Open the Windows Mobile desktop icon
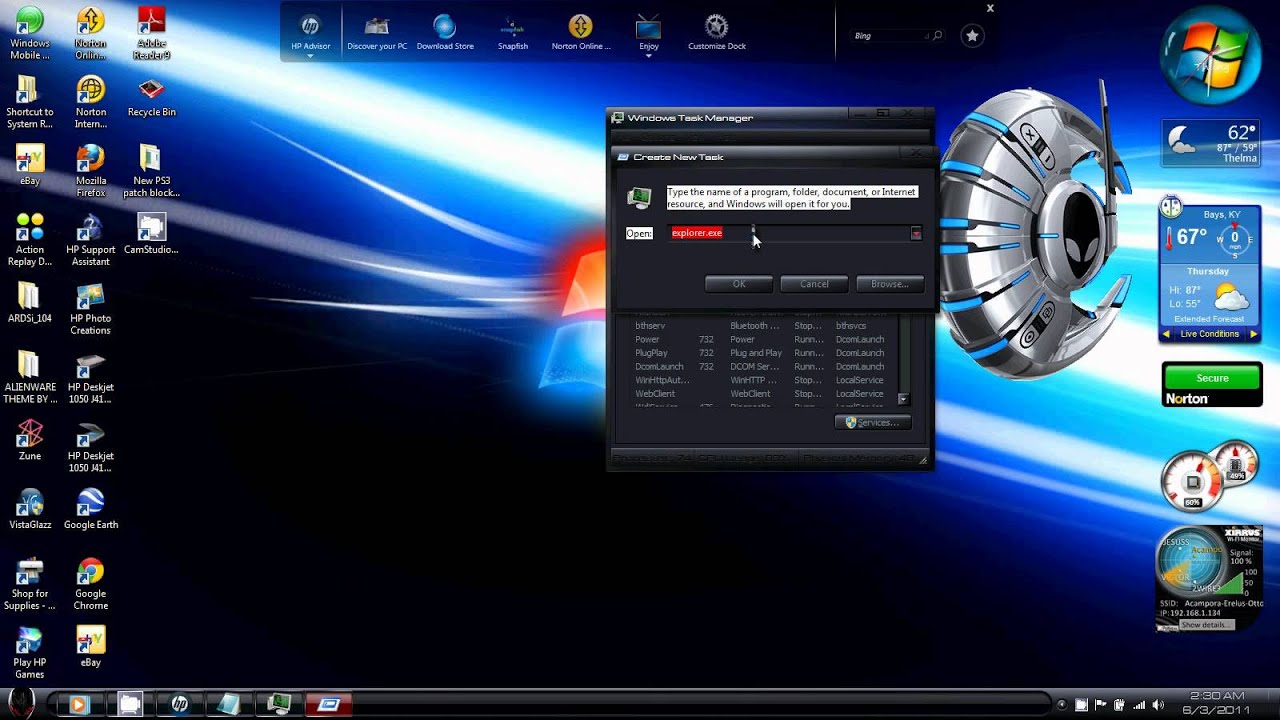1280x720 pixels. [30, 33]
